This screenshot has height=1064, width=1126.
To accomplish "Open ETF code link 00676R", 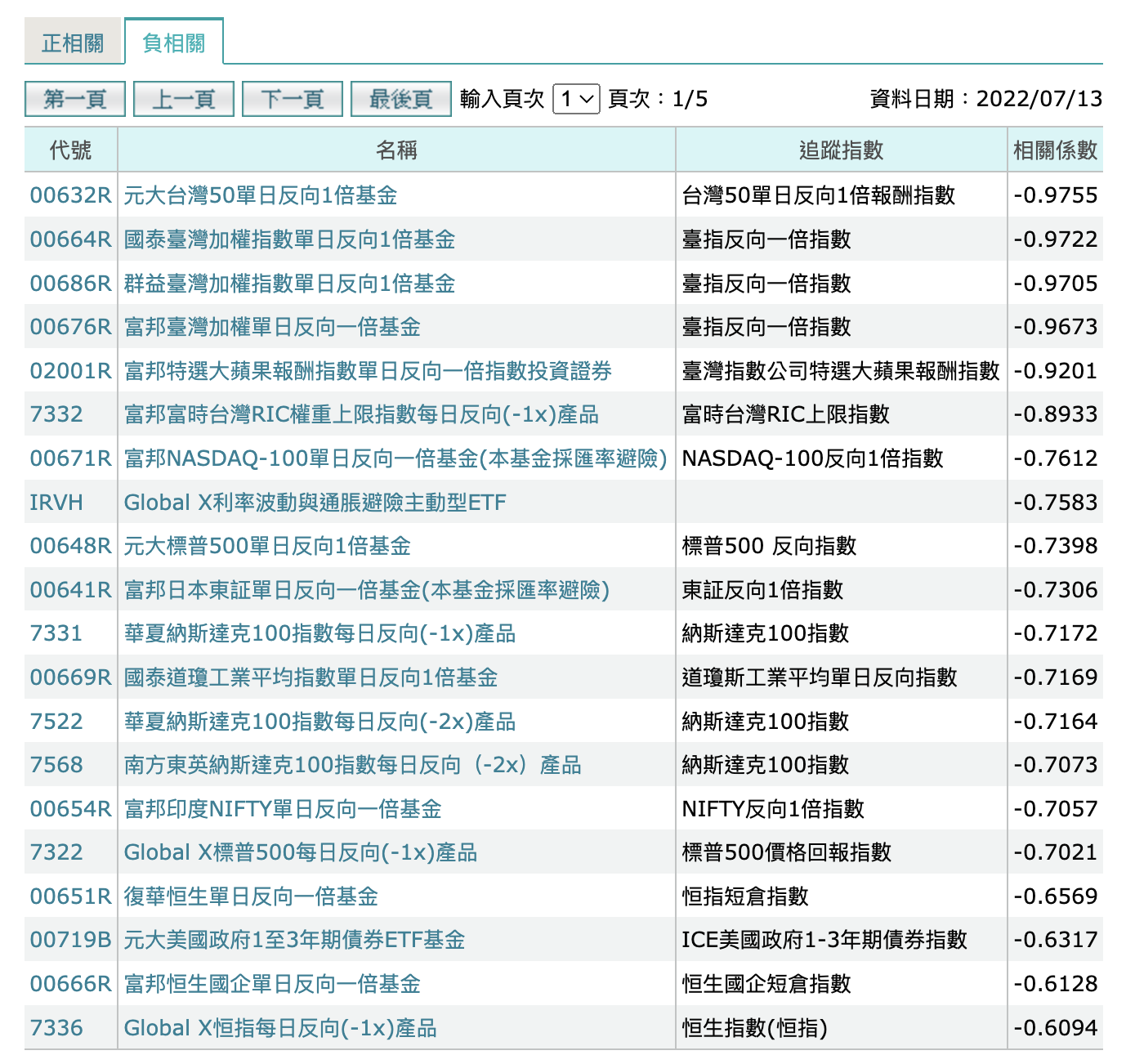I will click(70, 327).
